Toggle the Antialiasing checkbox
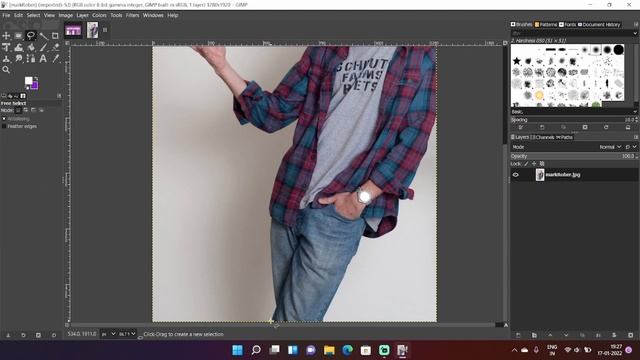 tap(4, 119)
